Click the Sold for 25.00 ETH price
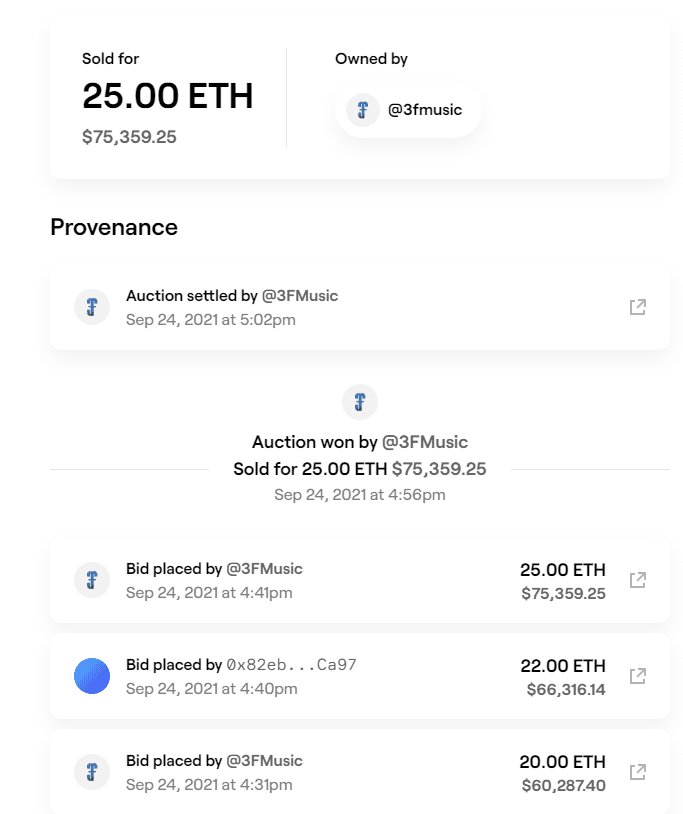This screenshot has width=683, height=814. pyautogui.click(x=167, y=97)
